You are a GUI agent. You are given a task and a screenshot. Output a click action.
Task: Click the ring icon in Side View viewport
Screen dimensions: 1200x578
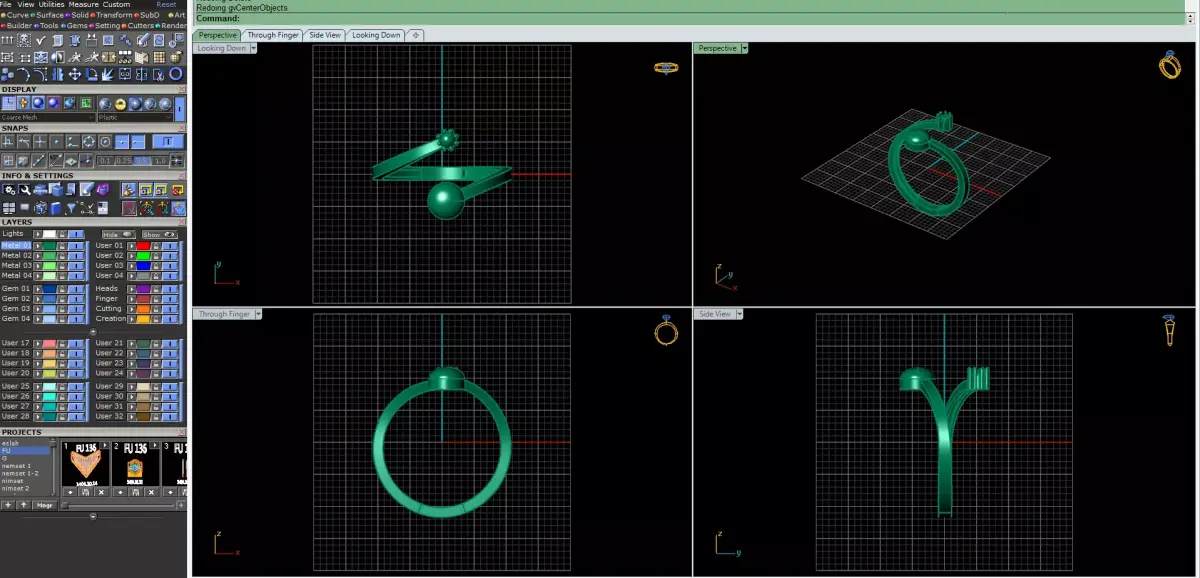(1169, 330)
